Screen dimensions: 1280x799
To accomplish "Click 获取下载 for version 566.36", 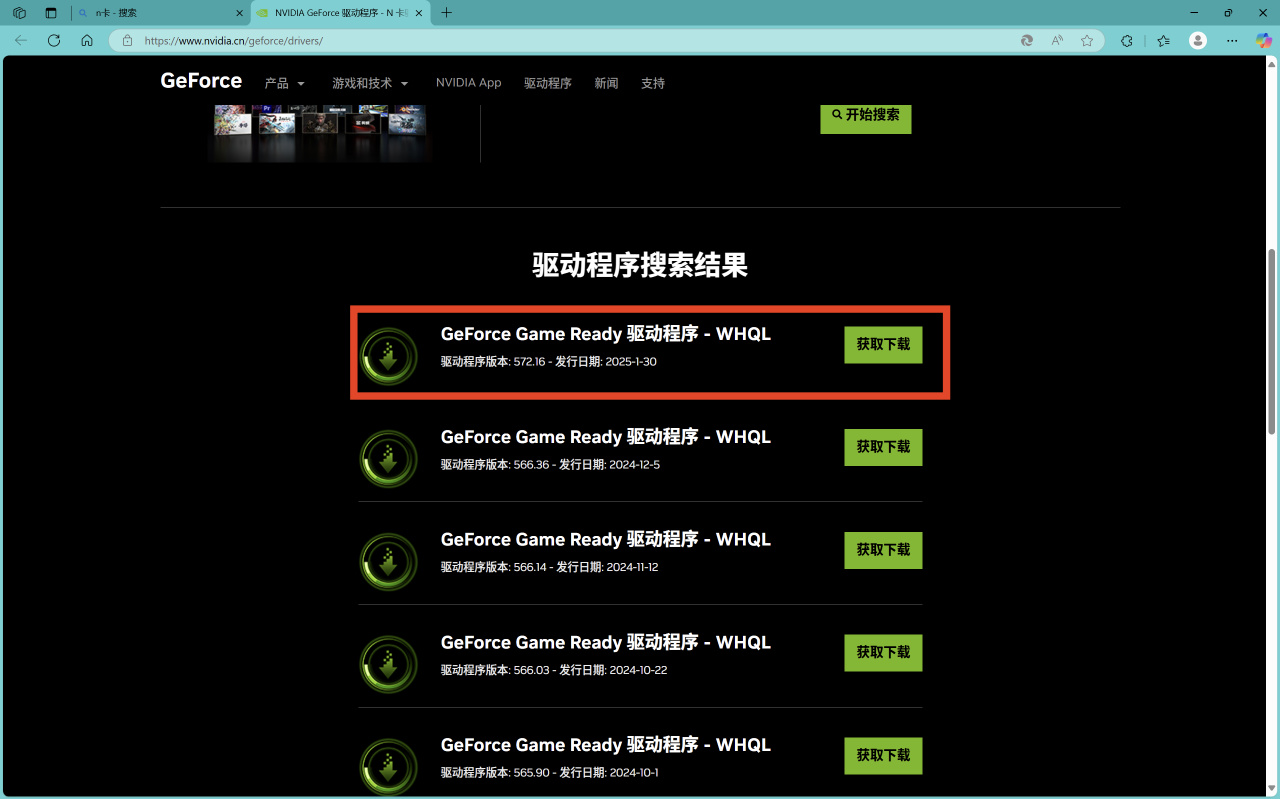I will coord(883,447).
